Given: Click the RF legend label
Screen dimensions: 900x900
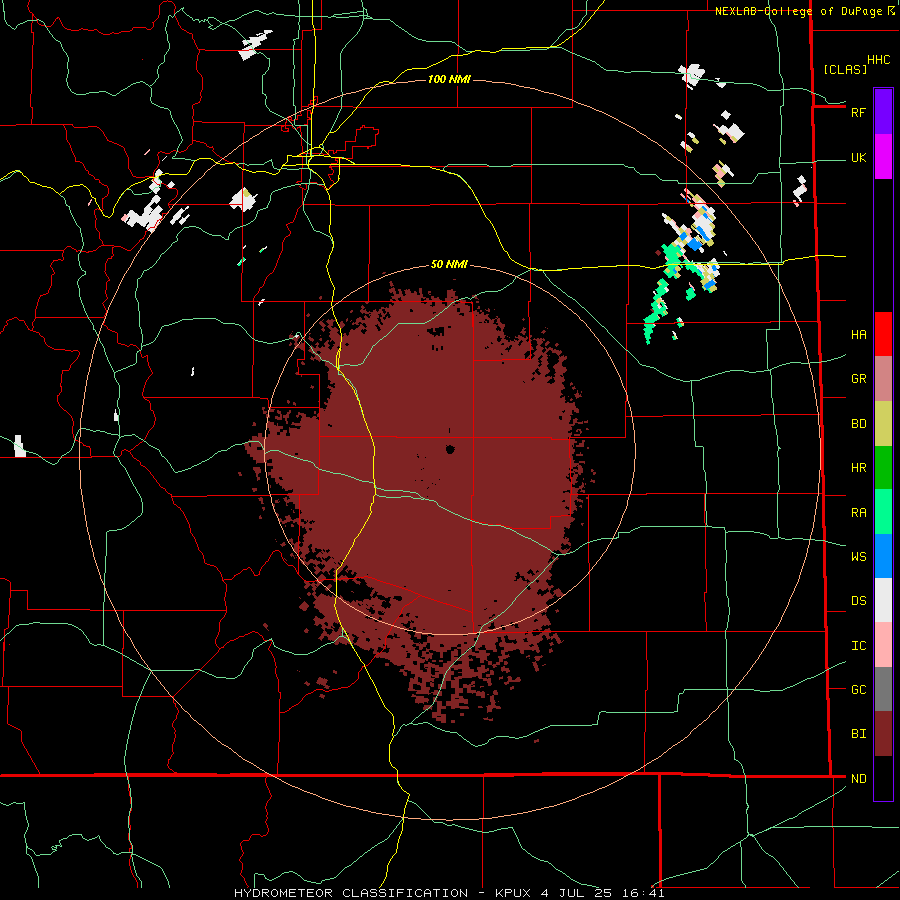Looking at the screenshot, I should tap(858, 112).
